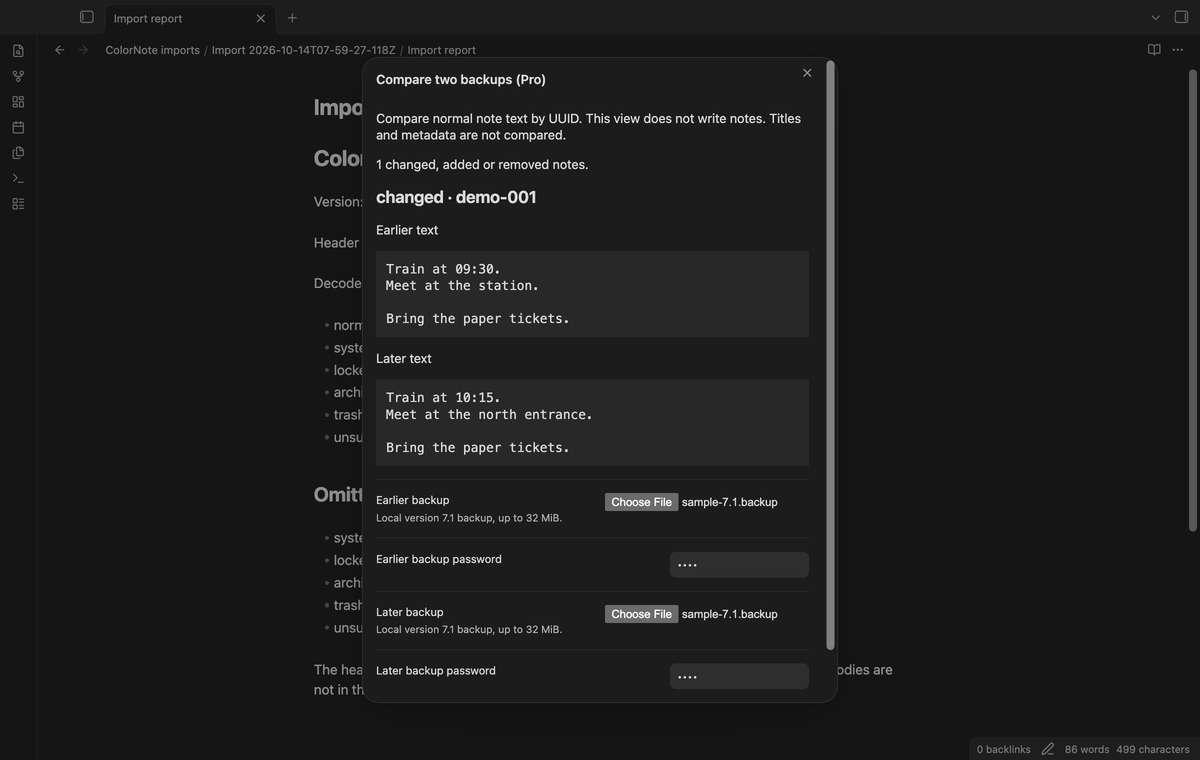The width and height of the screenshot is (1200, 760).
Task: Choose File for Later backup
Action: (x=641, y=614)
